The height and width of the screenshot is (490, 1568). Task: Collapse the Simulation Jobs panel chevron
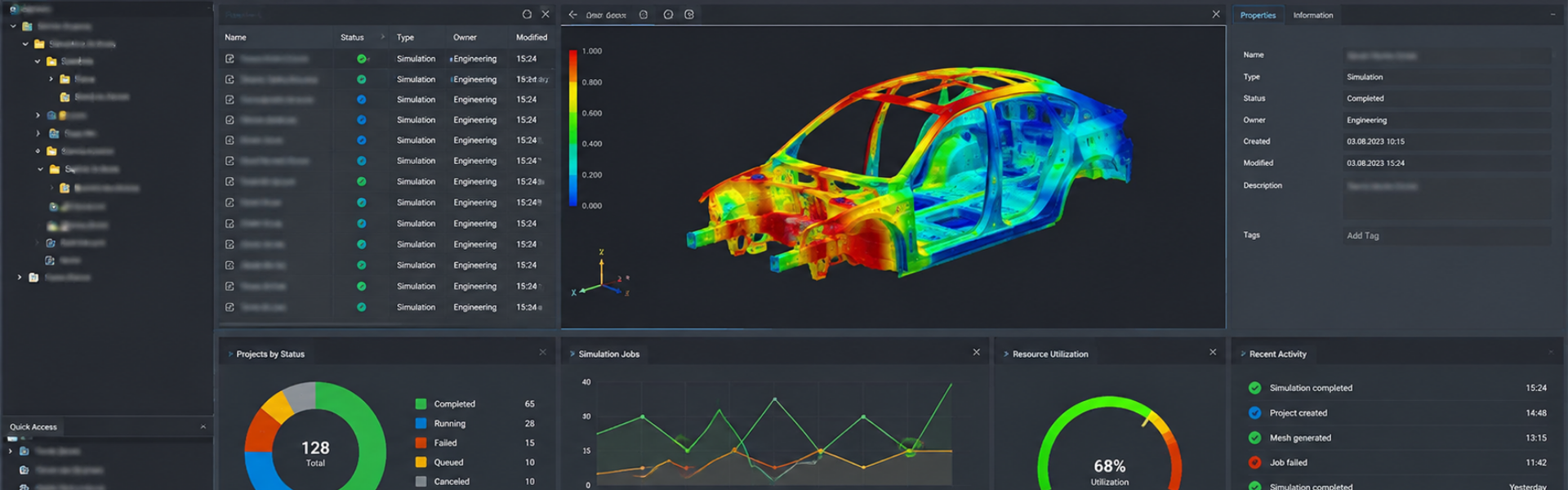click(x=572, y=354)
